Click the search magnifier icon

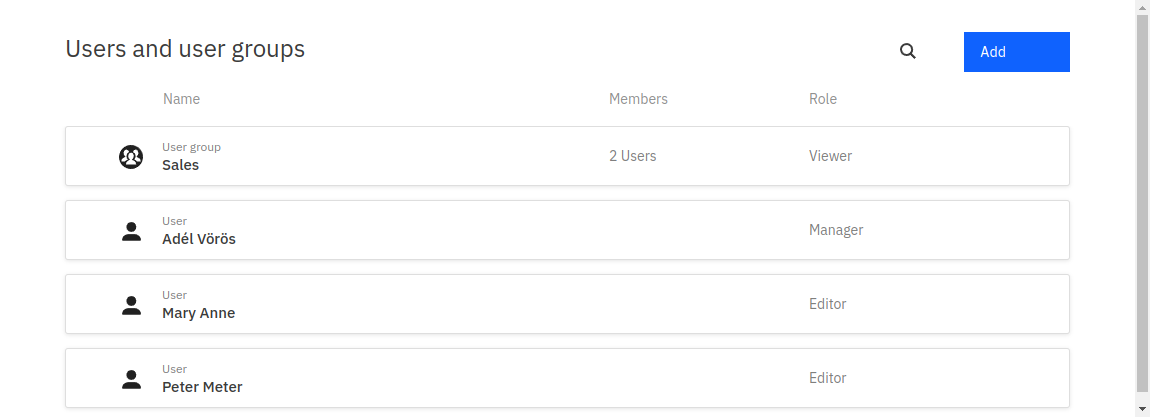[908, 52]
